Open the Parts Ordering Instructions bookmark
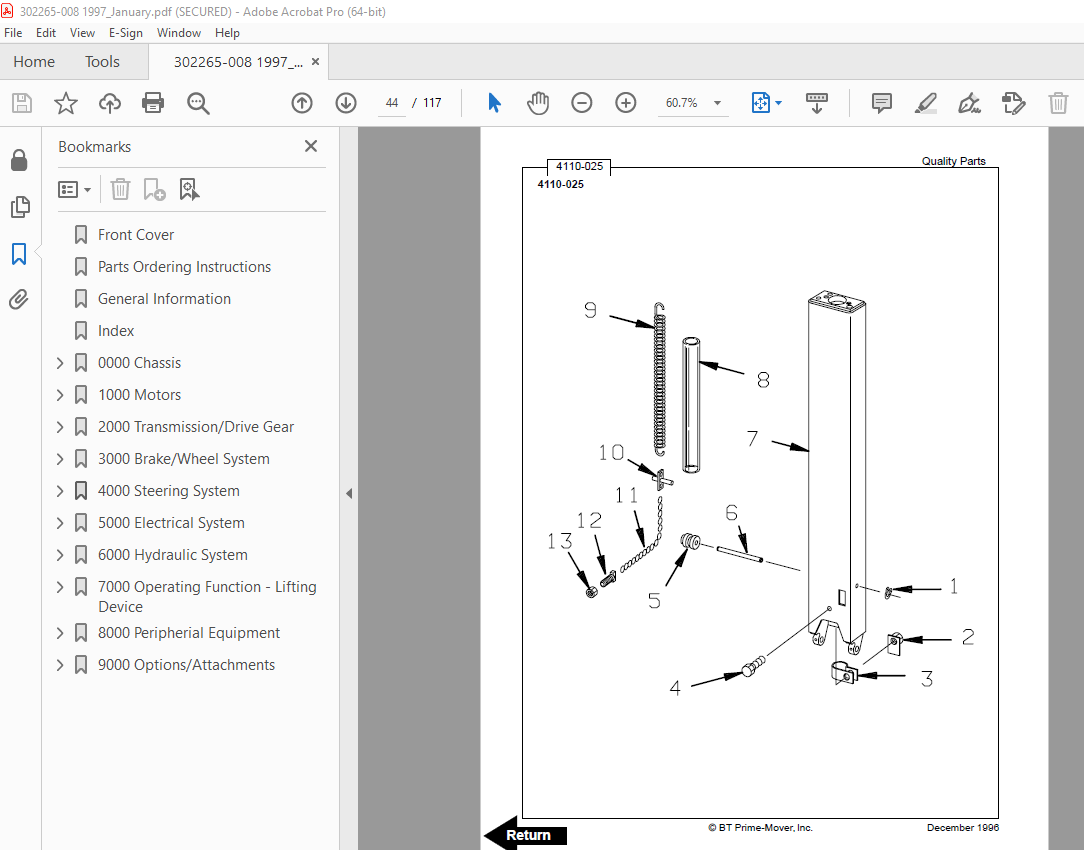1084x850 pixels. click(184, 267)
